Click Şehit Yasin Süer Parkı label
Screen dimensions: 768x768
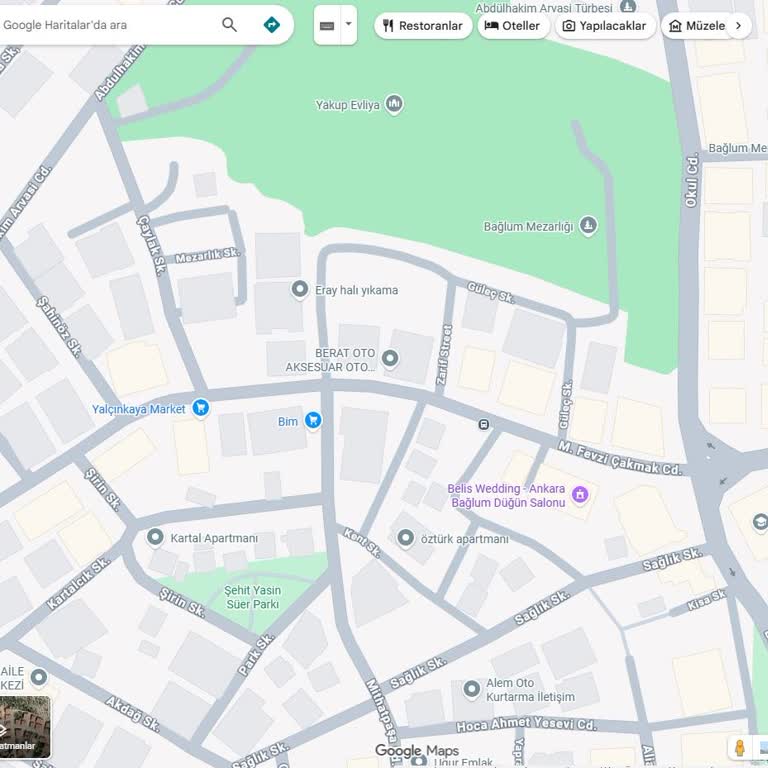253,597
